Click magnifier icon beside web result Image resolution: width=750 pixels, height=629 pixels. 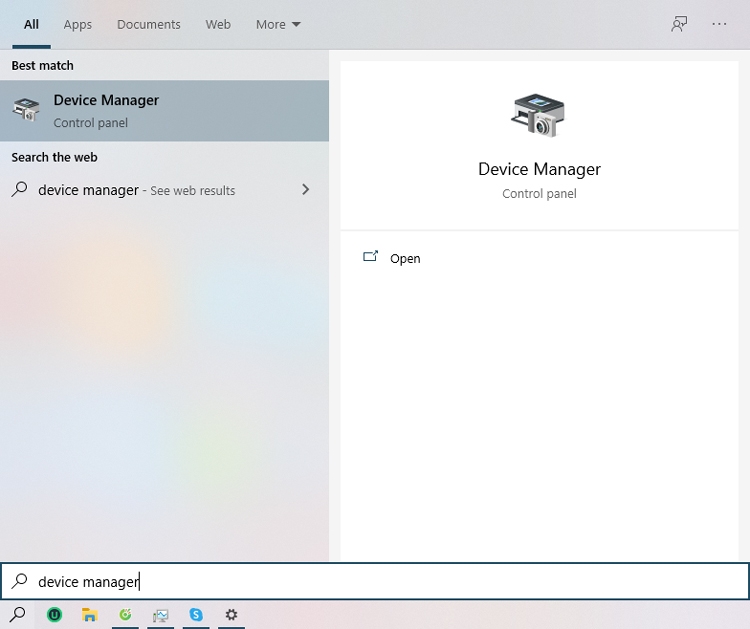coord(19,189)
